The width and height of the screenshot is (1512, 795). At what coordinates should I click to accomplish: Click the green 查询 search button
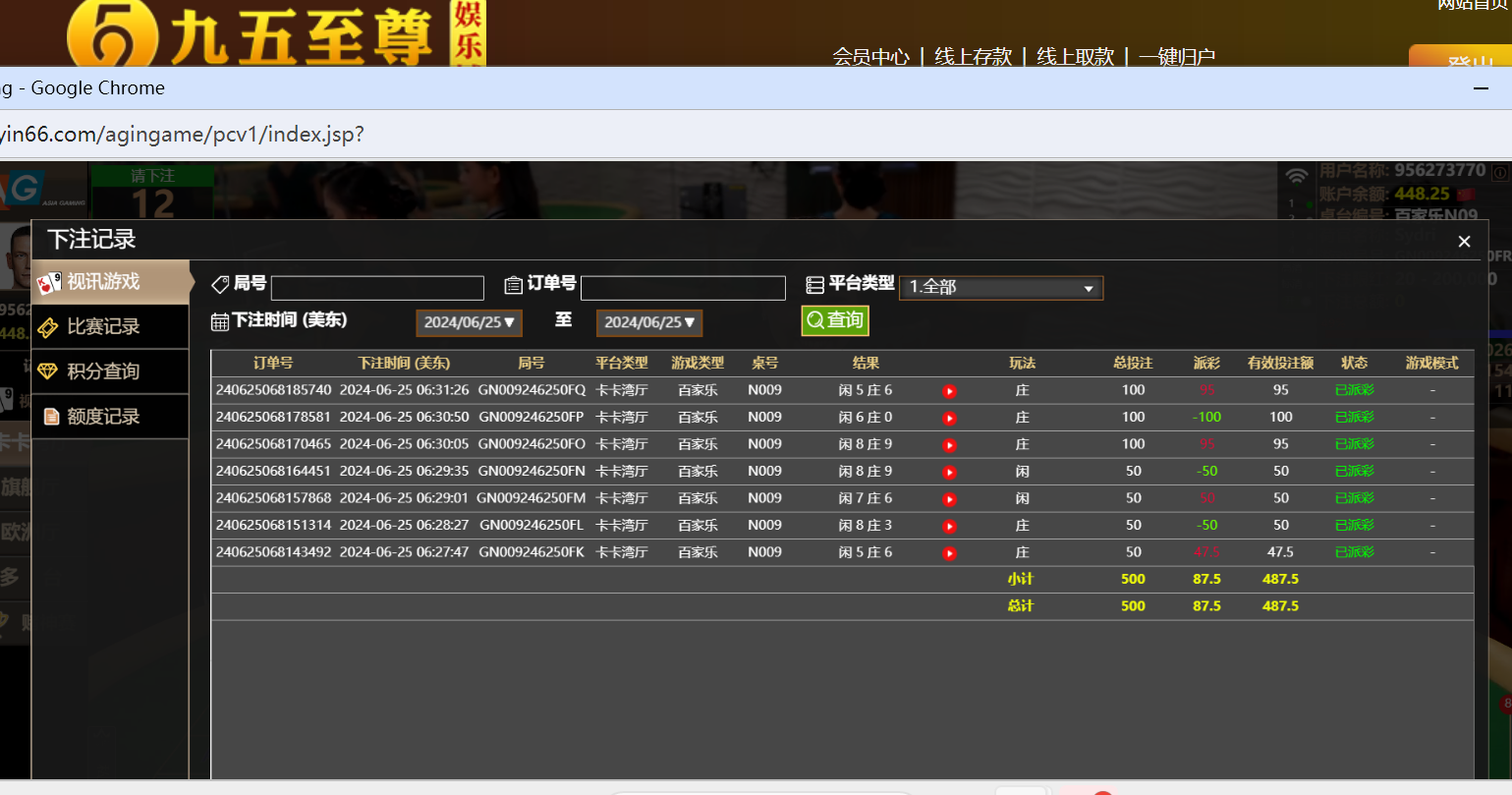(835, 320)
